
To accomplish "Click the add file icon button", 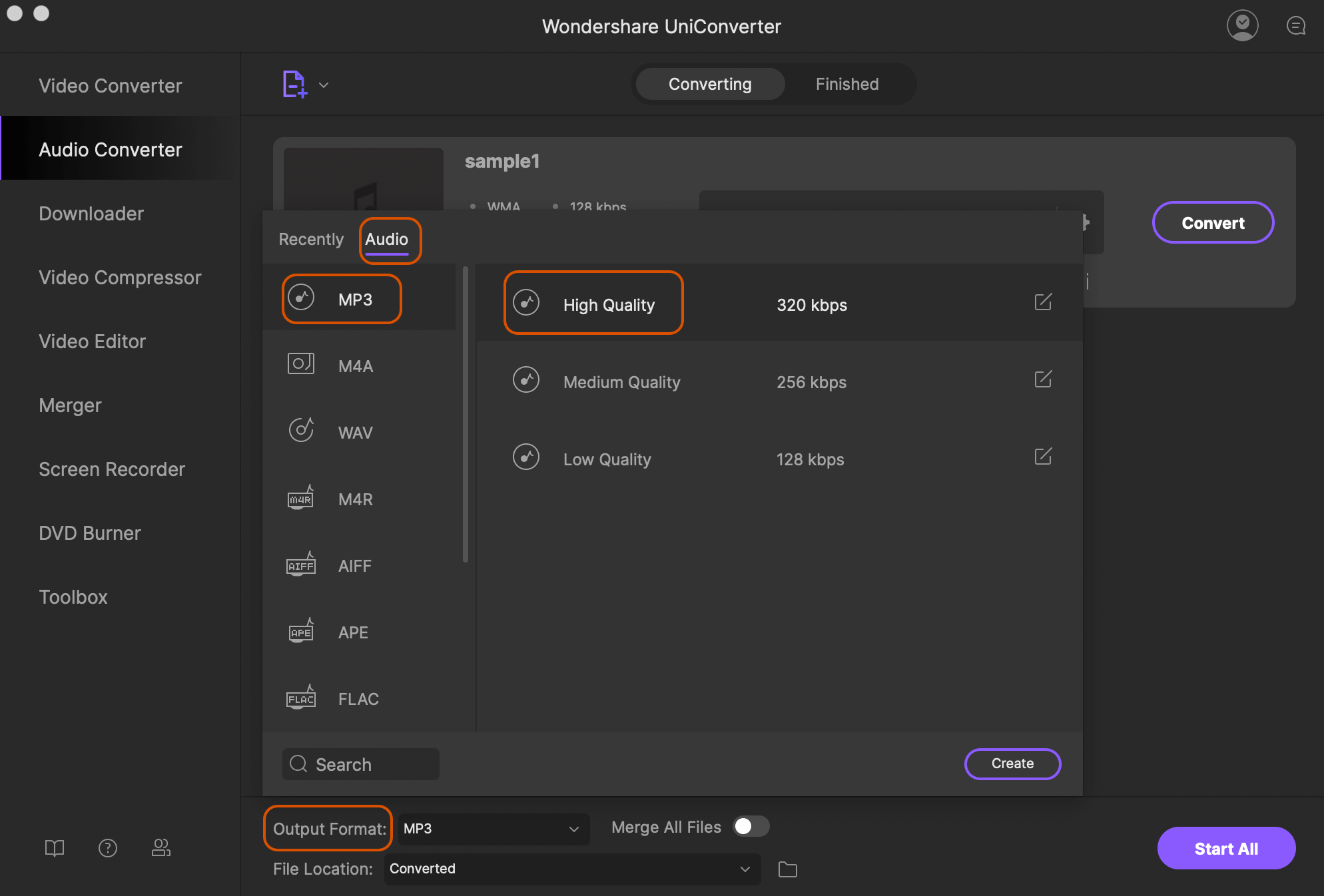I will click(x=294, y=84).
